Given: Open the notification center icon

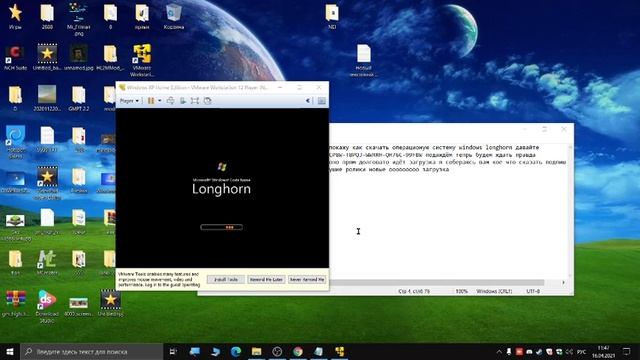Looking at the screenshot, I should [627, 351].
